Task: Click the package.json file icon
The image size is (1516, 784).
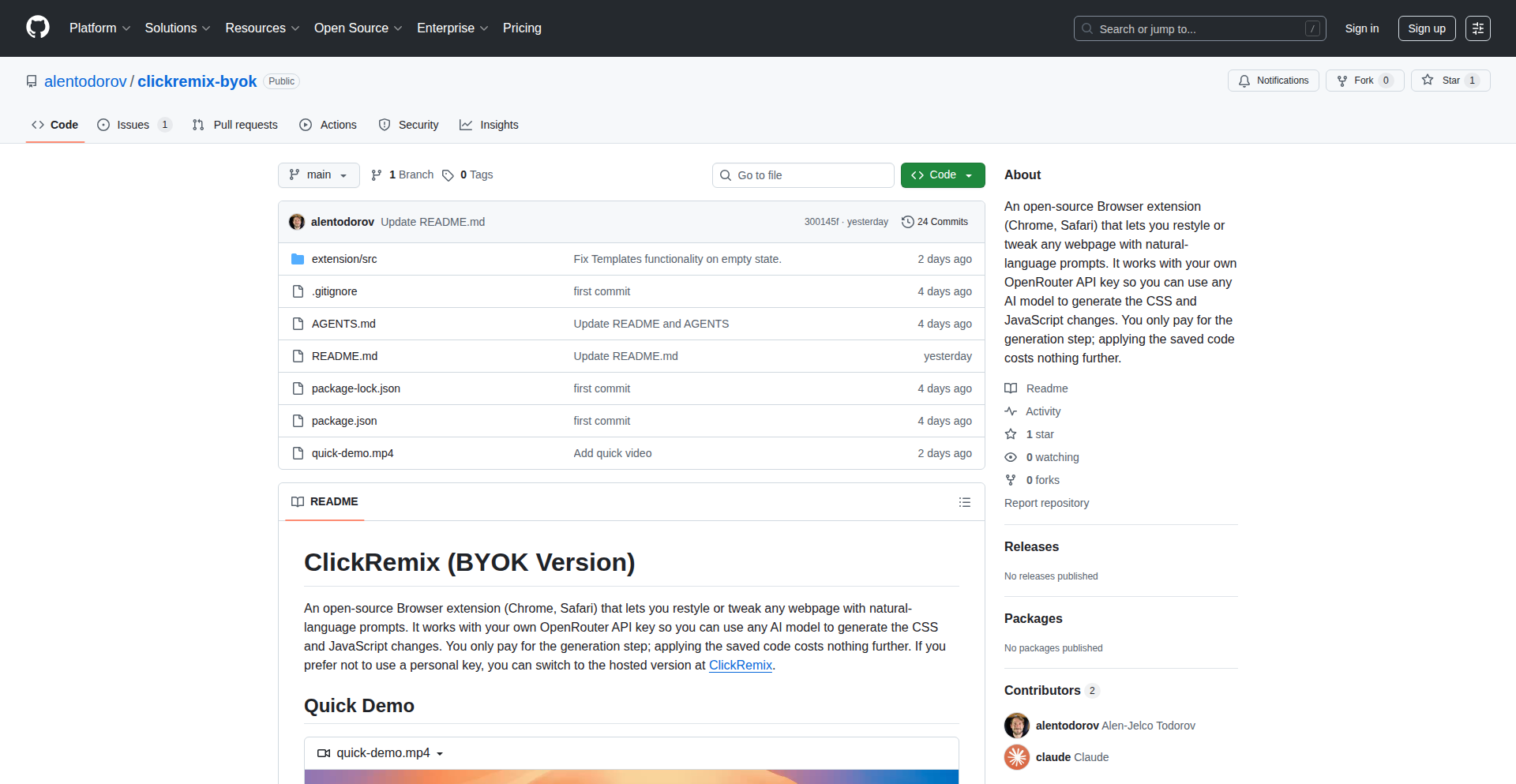Action: [298, 421]
